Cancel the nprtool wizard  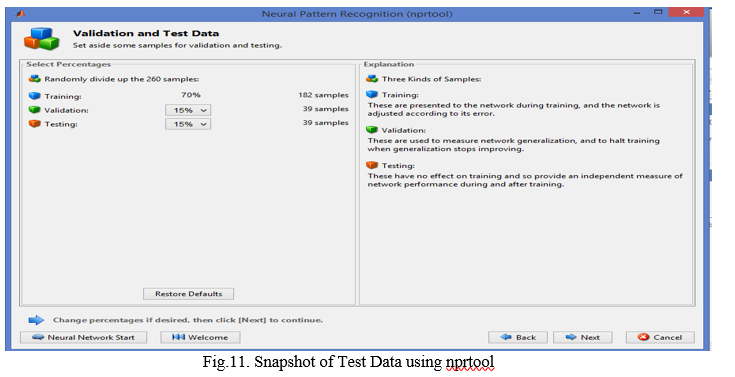pyautogui.click(x=660, y=337)
